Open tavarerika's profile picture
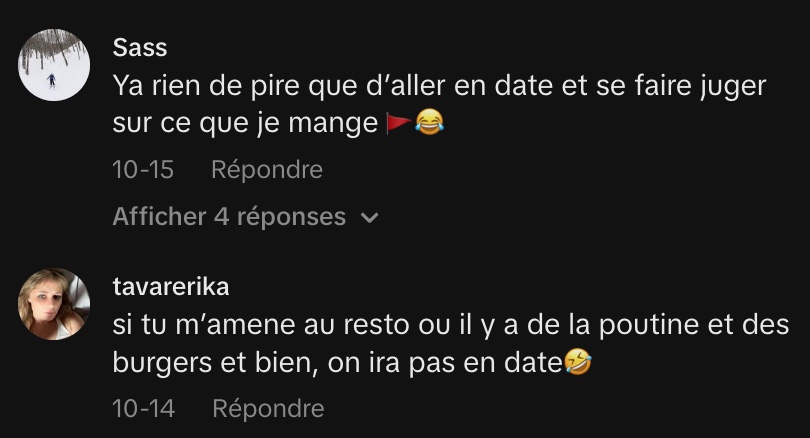Viewport: 810px width, 438px height. coord(54,304)
